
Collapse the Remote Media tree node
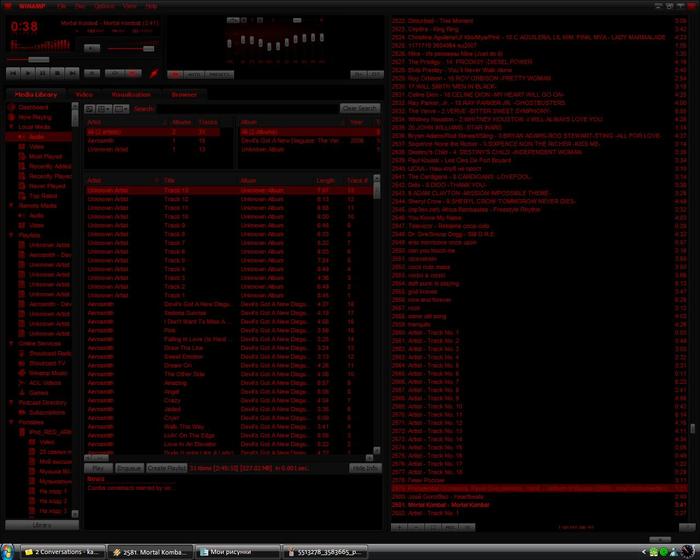click(x=12, y=205)
